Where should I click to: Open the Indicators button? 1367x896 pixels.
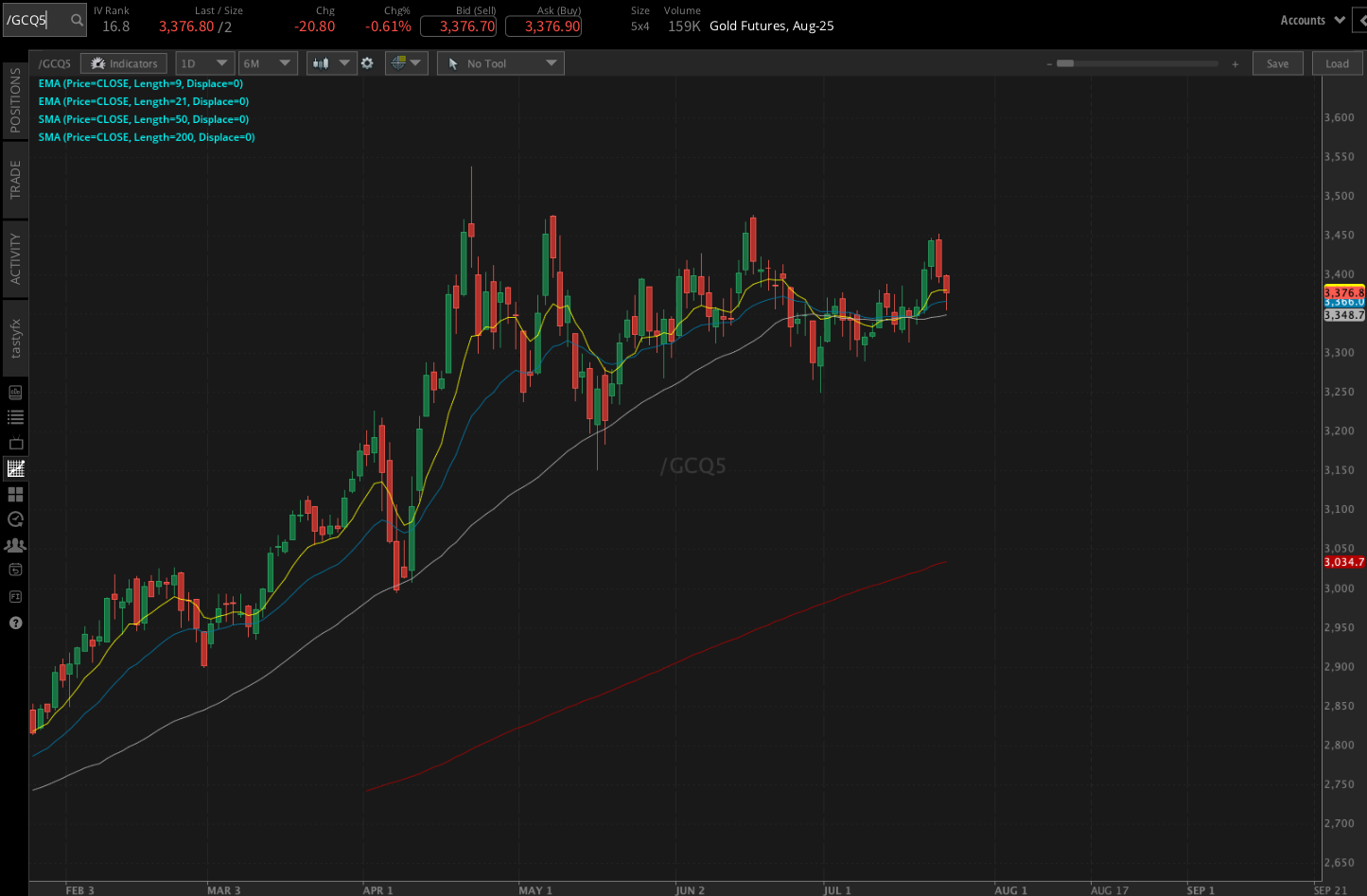(x=123, y=62)
